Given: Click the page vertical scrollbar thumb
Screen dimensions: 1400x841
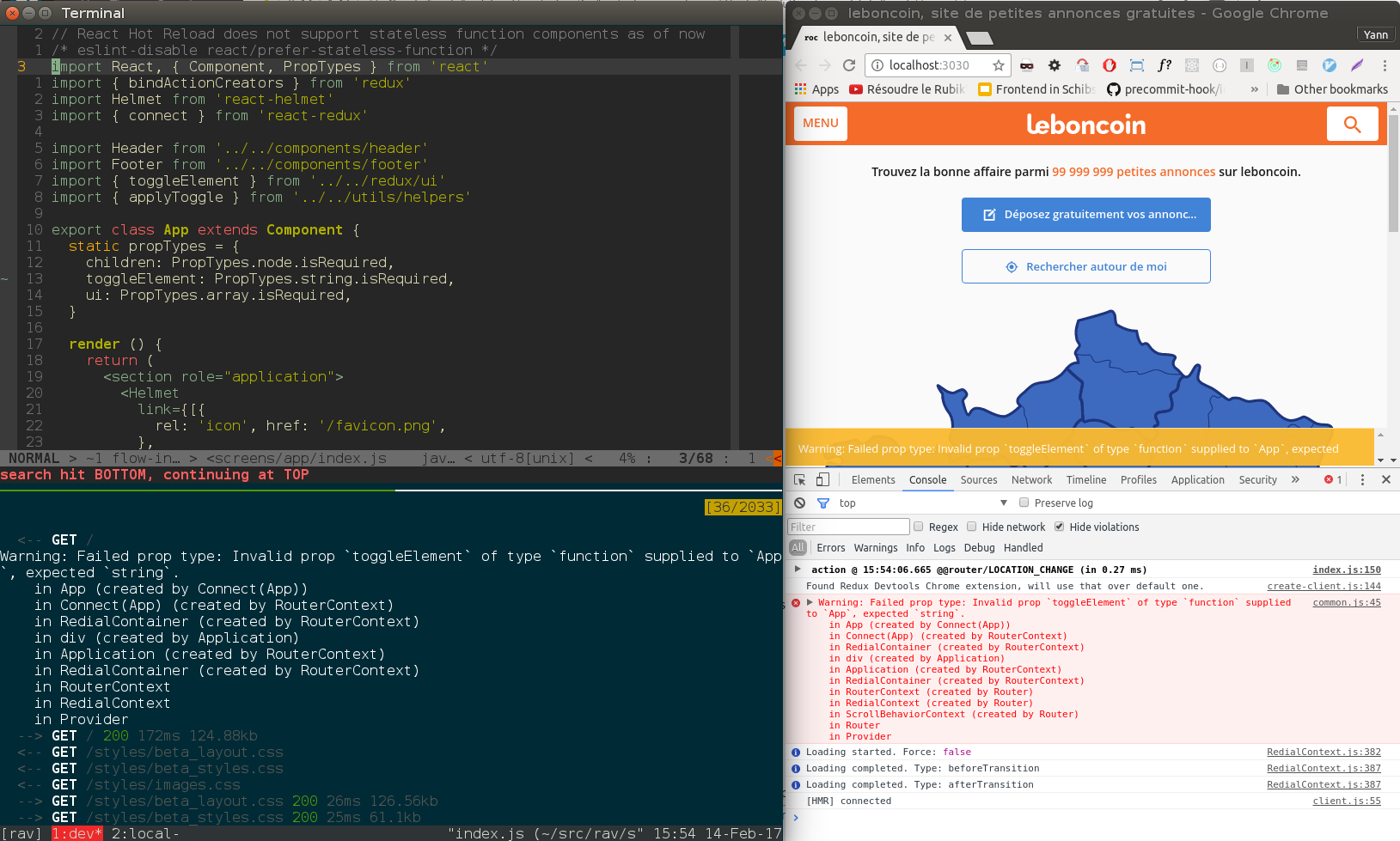Looking at the screenshot, I should pyautogui.click(x=1393, y=174).
